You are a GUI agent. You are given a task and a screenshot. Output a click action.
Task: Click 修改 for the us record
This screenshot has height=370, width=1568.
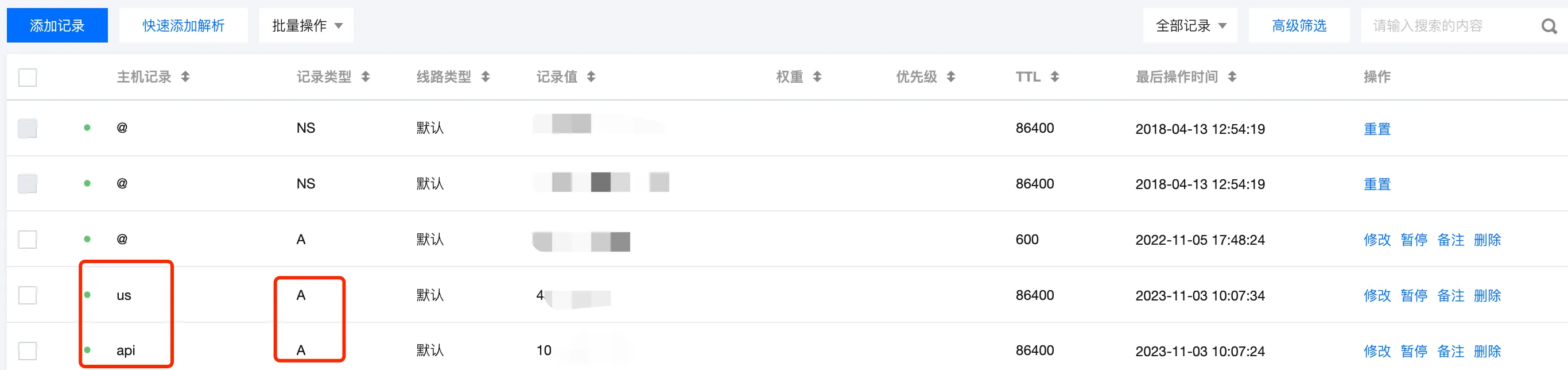click(1377, 296)
